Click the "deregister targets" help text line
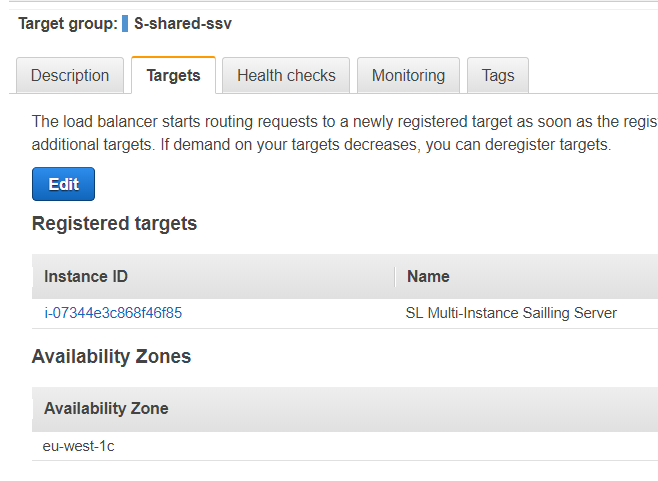Screen dimensions: 658x481 tap(320, 145)
